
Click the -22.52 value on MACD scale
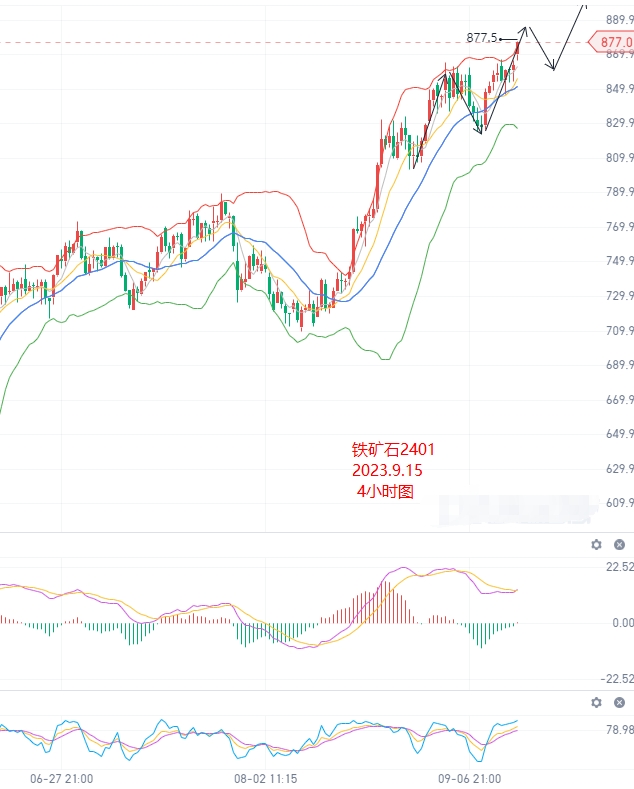[x=617, y=679]
